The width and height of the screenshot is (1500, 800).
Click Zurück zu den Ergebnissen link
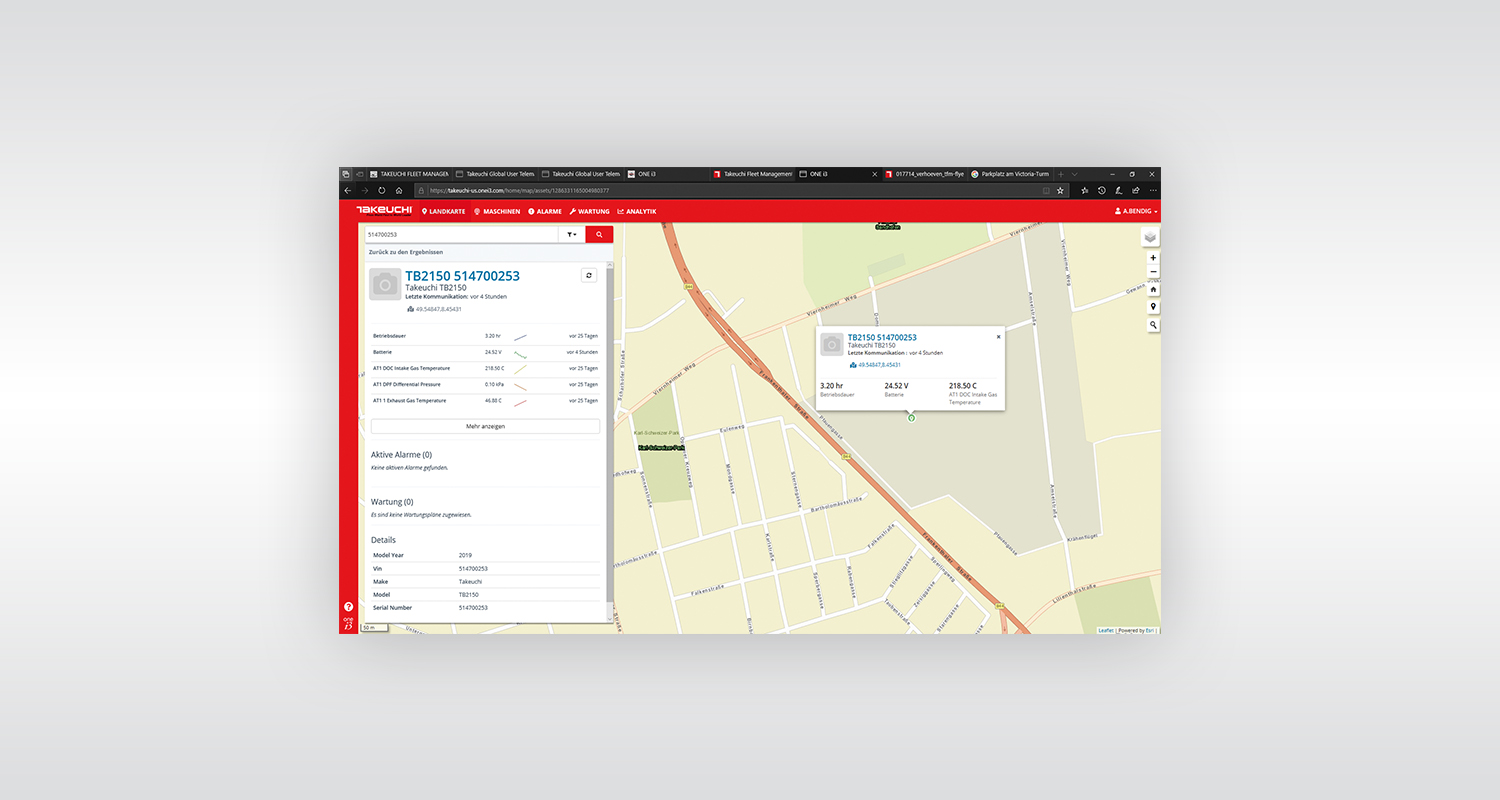tap(406, 252)
